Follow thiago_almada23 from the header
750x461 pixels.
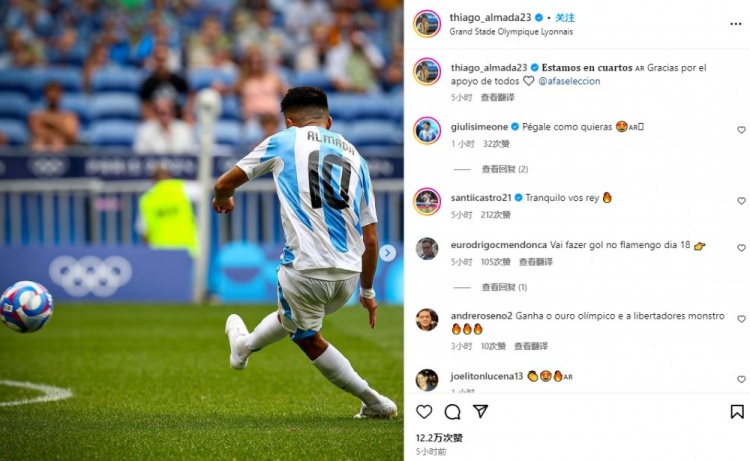565,18
